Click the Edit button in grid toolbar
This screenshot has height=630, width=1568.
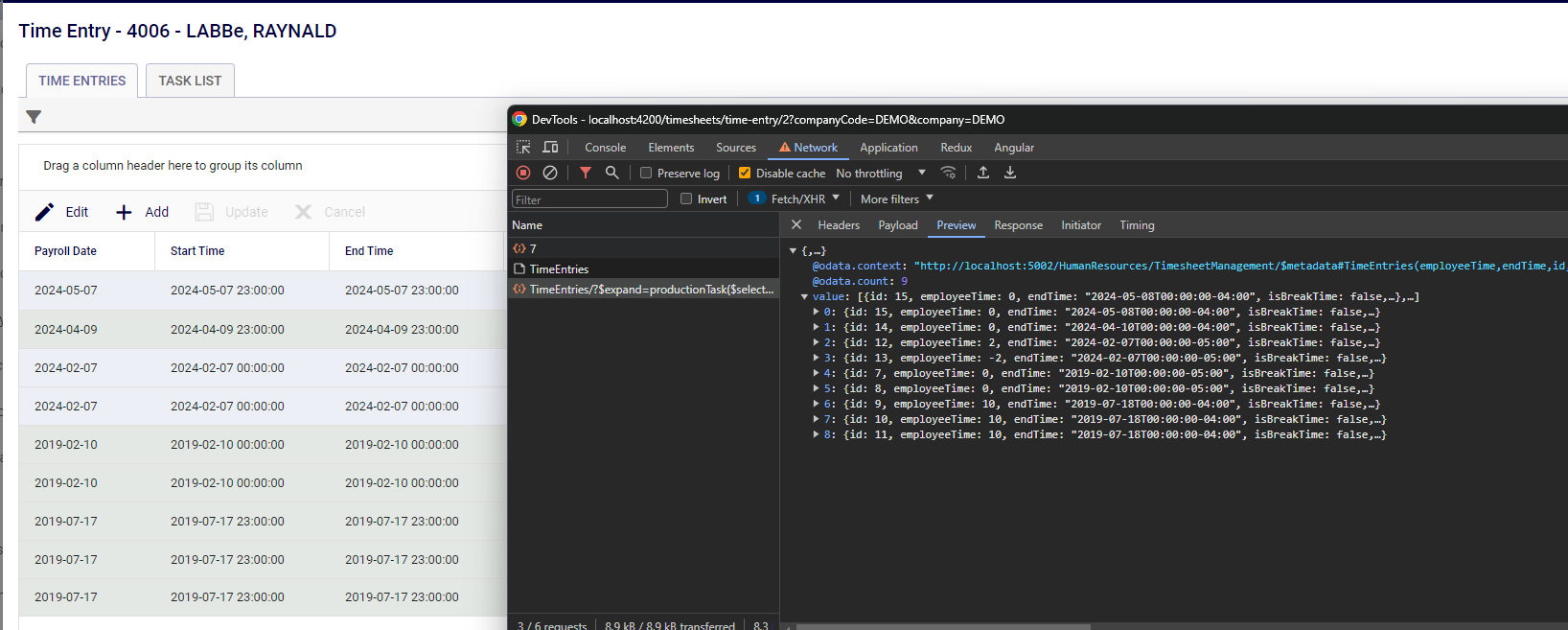click(62, 212)
